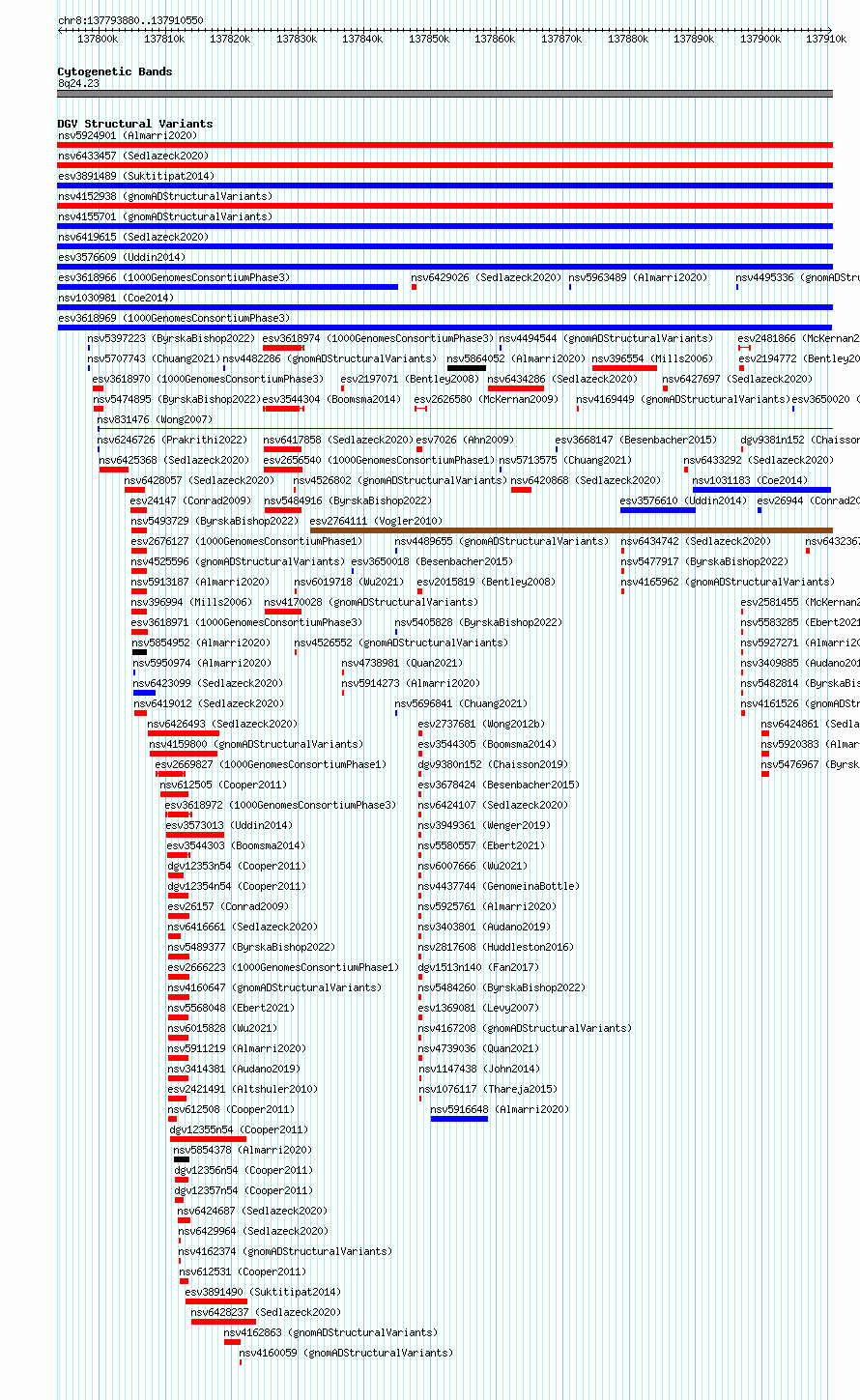Screen dimensions: 860x1400
Task: Click the red bar under nsv6434286 (Sedlazeck2020)
Action: (x=516, y=388)
